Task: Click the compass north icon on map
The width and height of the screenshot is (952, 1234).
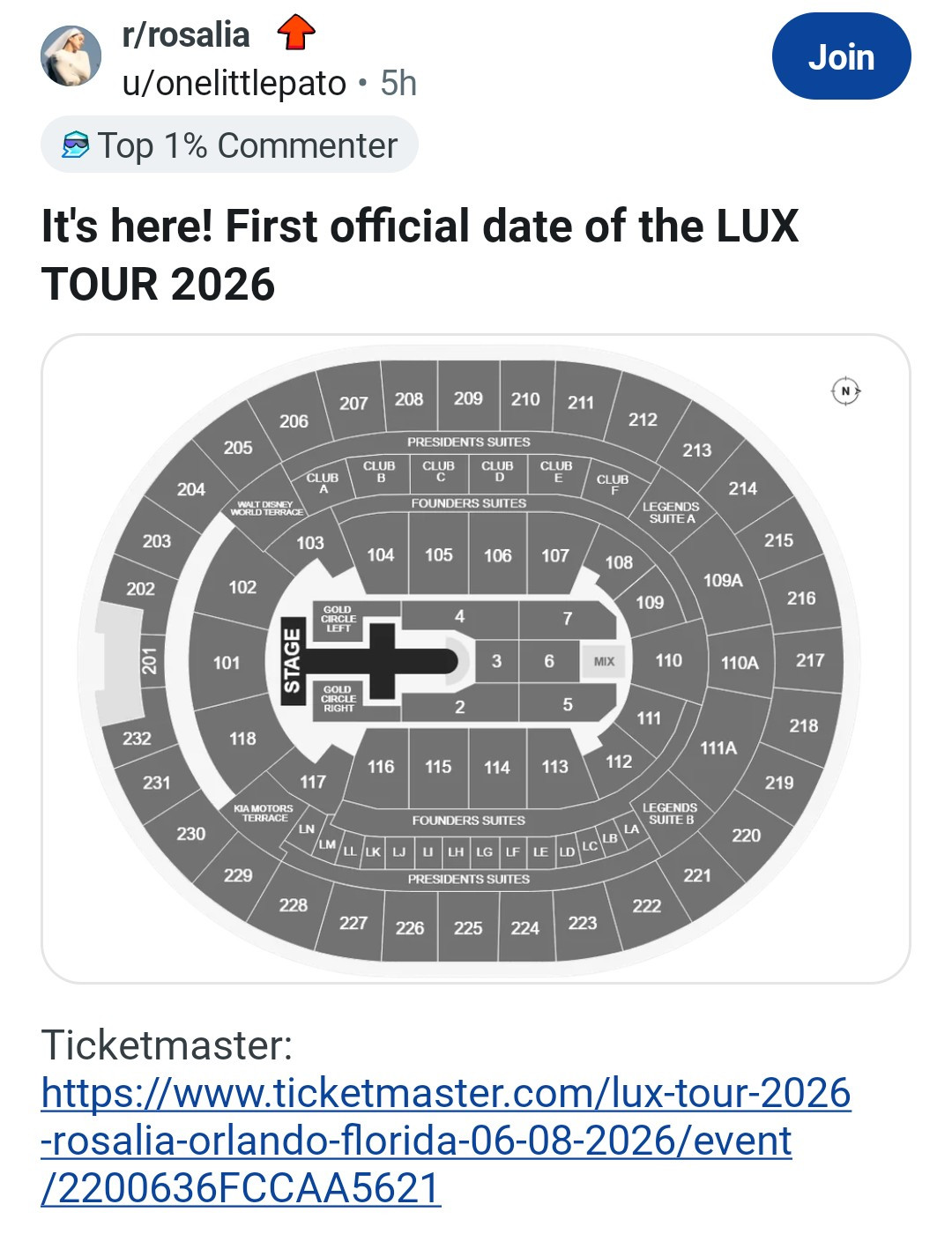Action: 845,390
